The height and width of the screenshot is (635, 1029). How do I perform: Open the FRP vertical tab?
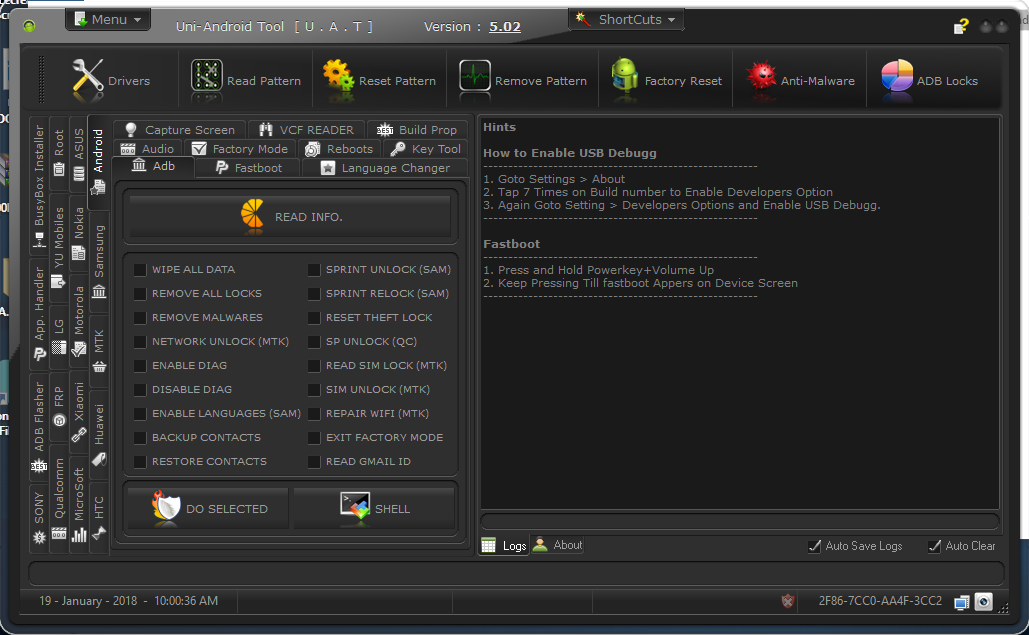coord(59,407)
